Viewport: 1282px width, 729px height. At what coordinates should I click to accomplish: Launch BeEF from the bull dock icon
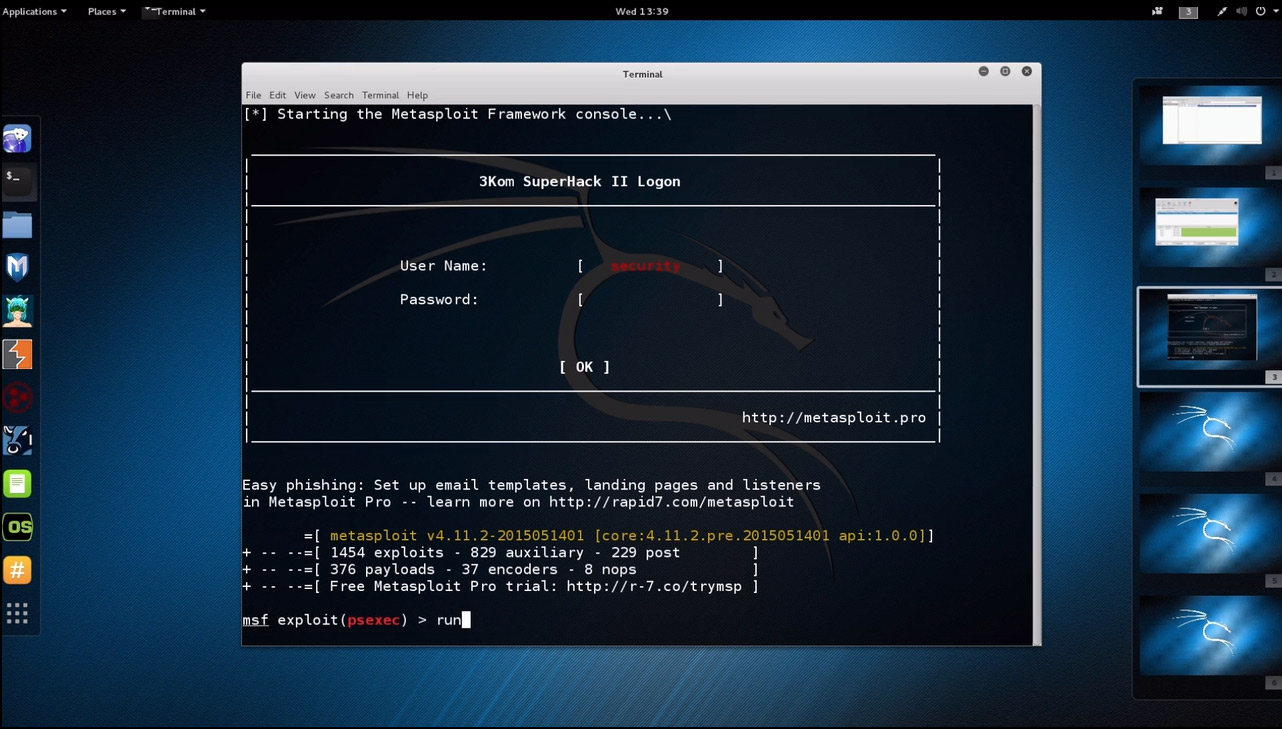[x=17, y=440]
